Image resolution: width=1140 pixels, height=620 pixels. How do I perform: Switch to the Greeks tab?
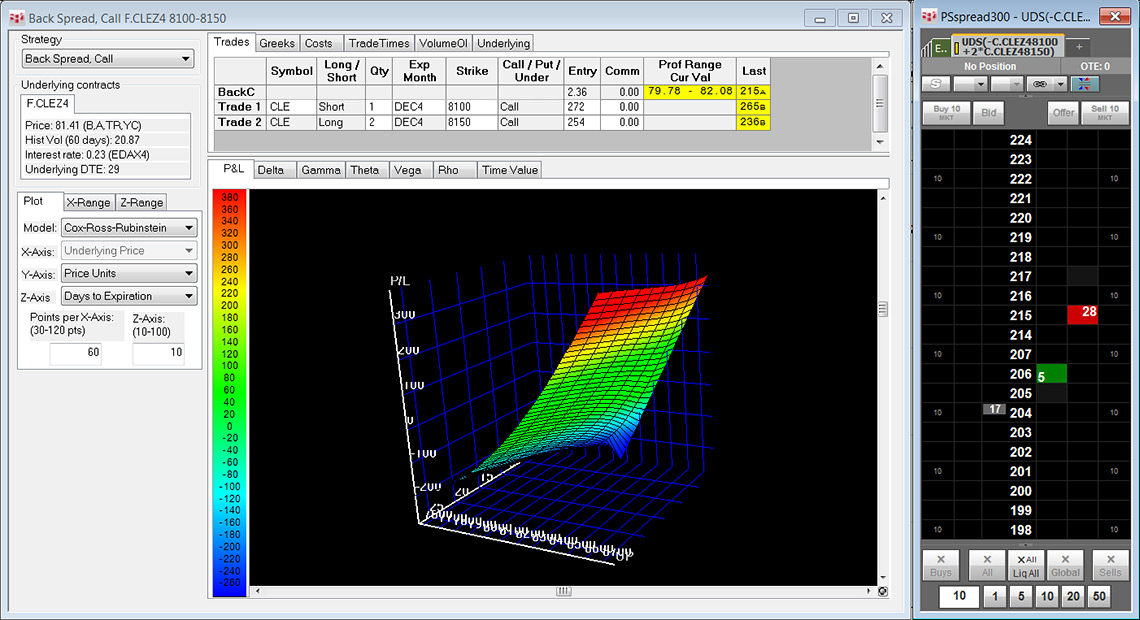pyautogui.click(x=277, y=43)
